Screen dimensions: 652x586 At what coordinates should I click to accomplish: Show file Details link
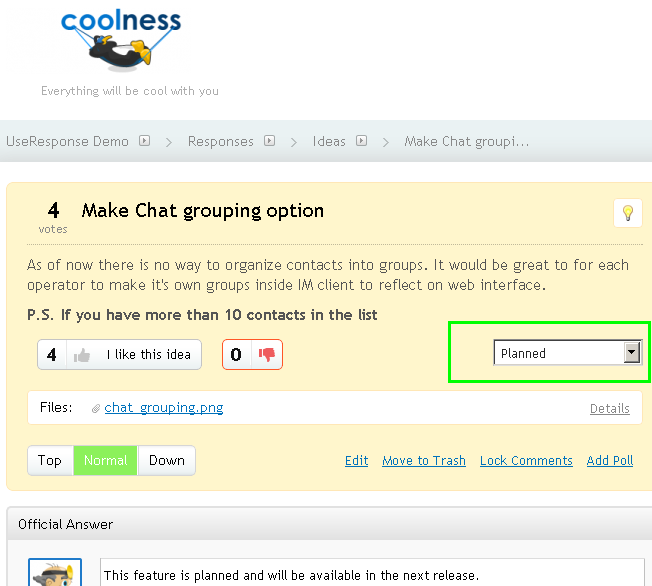click(x=610, y=408)
